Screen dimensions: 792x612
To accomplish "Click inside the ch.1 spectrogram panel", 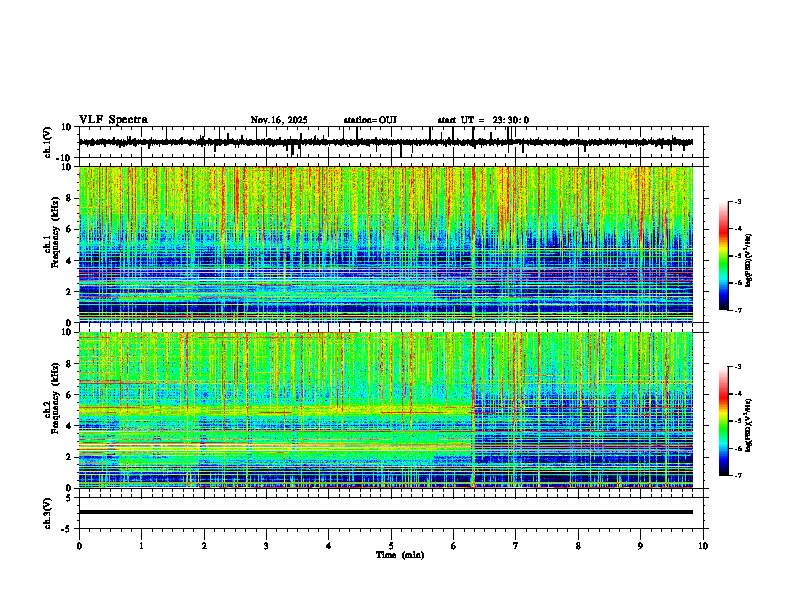I will click(x=386, y=244).
